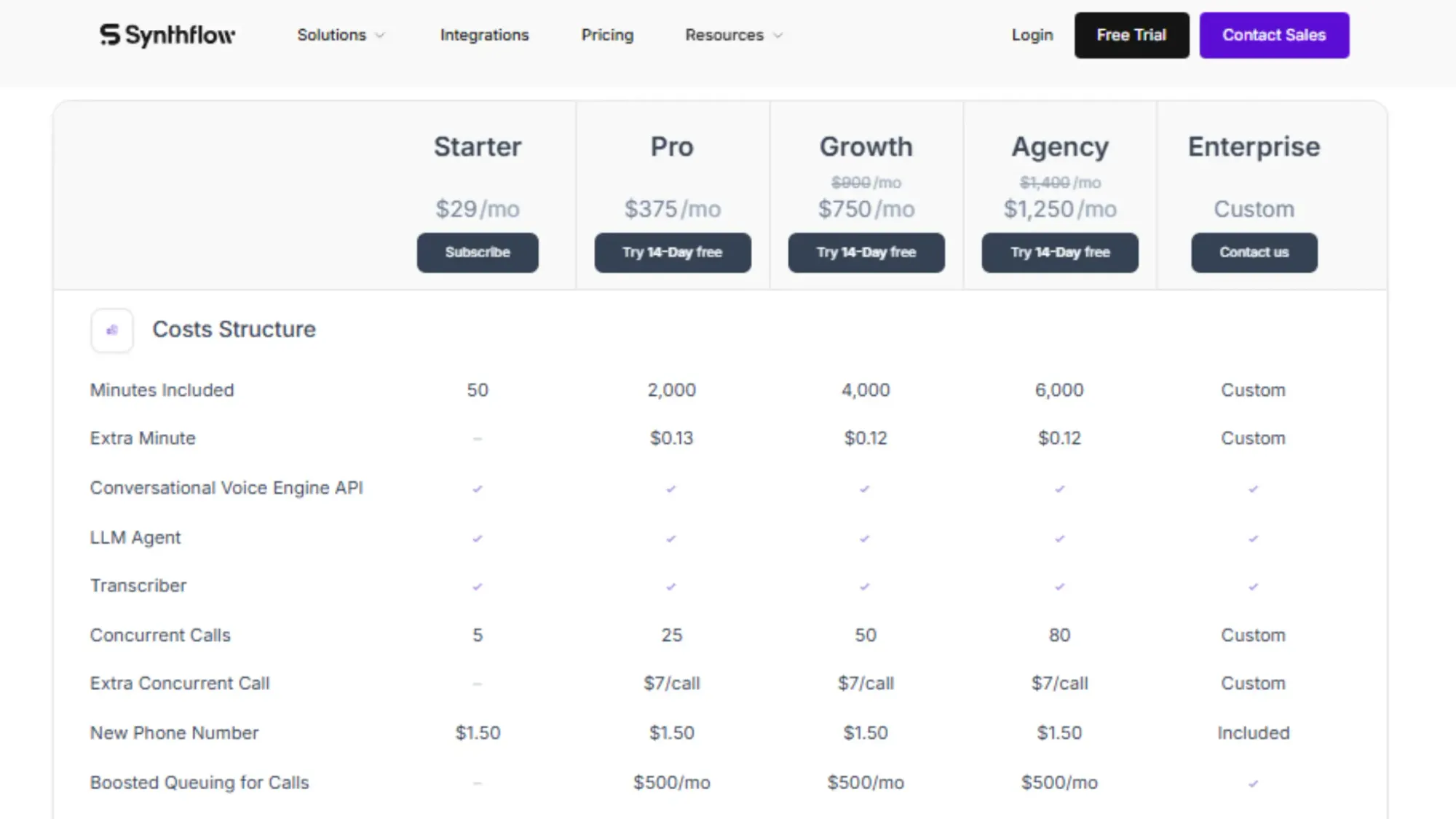Click the Synthflow logo
Screen dimensions: 1456x819
[x=167, y=35]
